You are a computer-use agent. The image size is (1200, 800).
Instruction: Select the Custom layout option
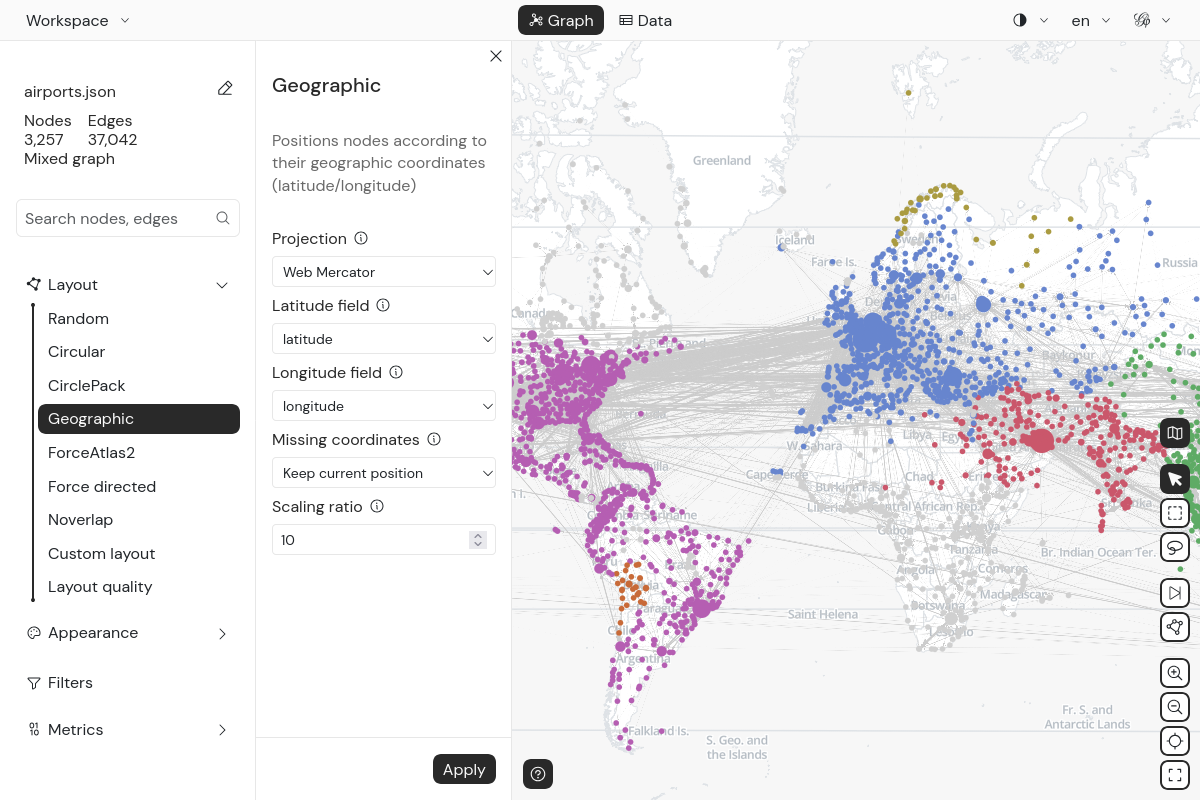[x=139, y=554]
